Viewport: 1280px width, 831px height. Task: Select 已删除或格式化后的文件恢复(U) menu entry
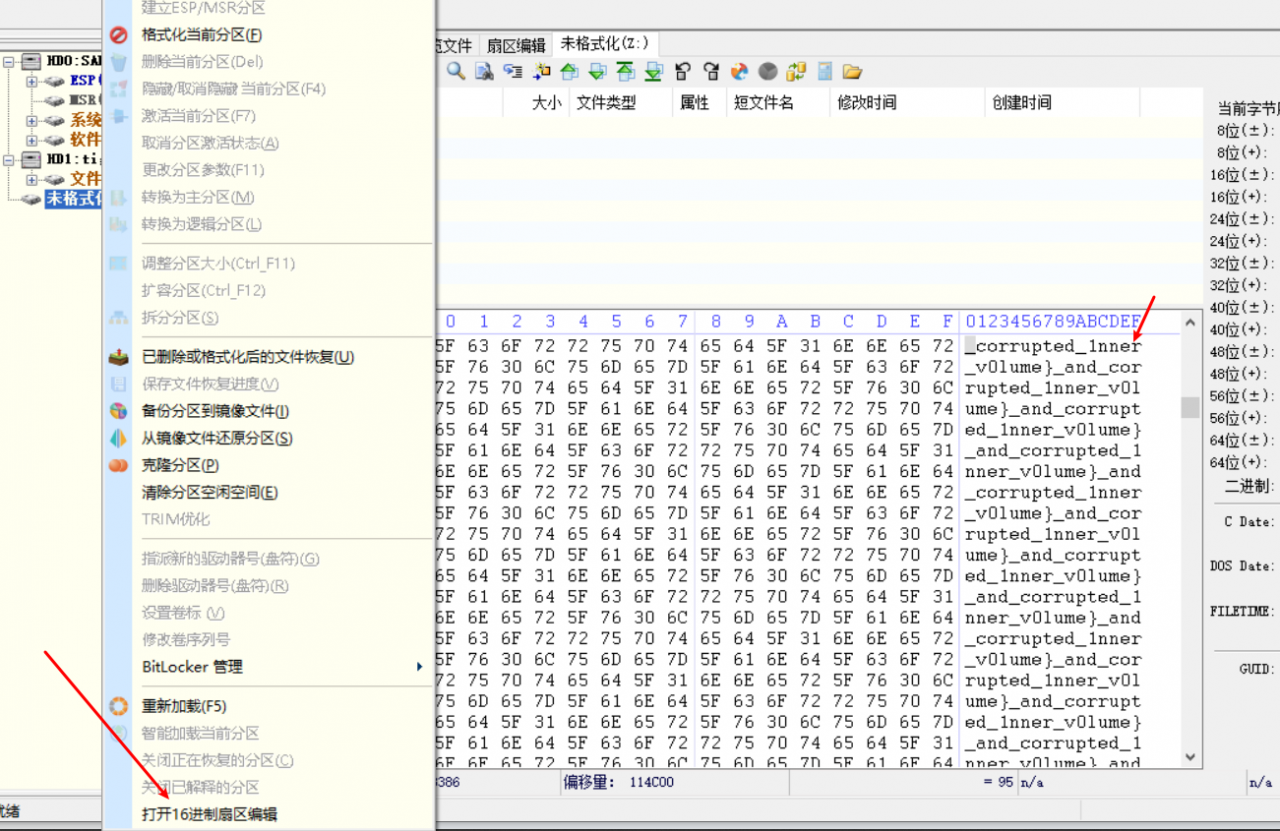[248, 357]
